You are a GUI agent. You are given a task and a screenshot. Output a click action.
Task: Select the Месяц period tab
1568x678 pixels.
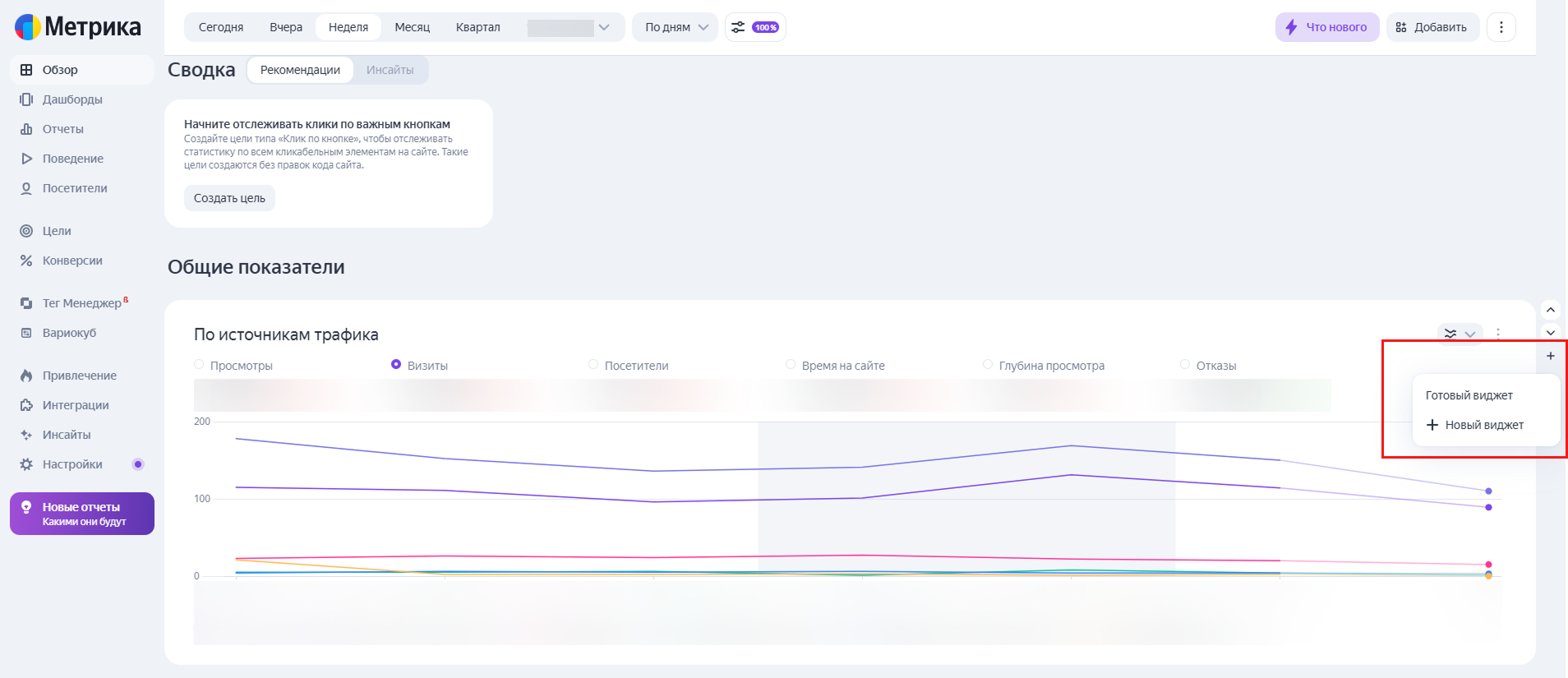click(x=413, y=27)
